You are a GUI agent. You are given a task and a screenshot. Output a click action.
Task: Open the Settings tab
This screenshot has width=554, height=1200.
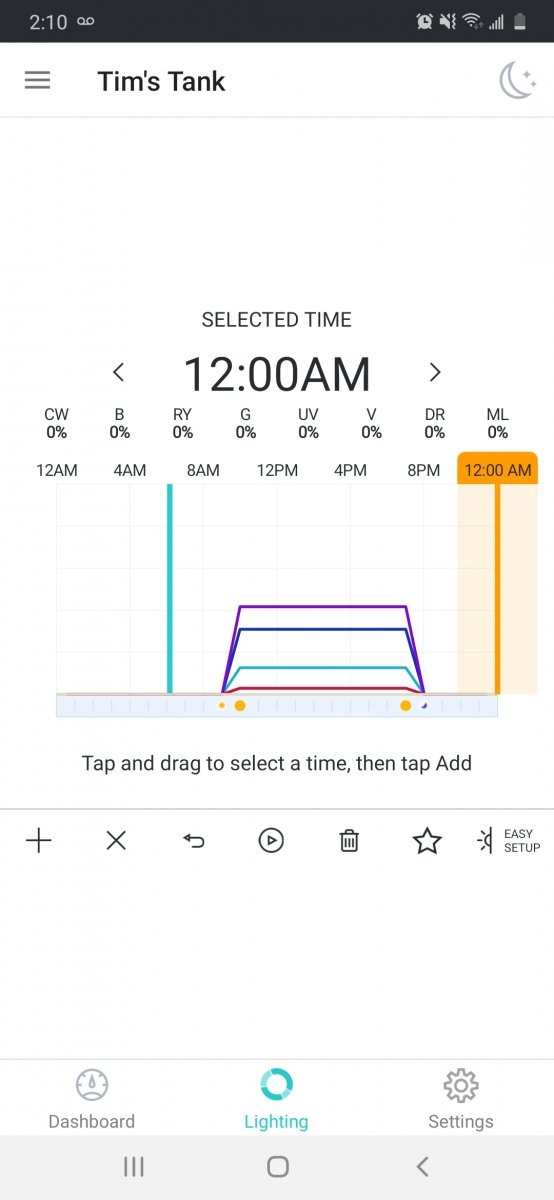coord(461,1099)
